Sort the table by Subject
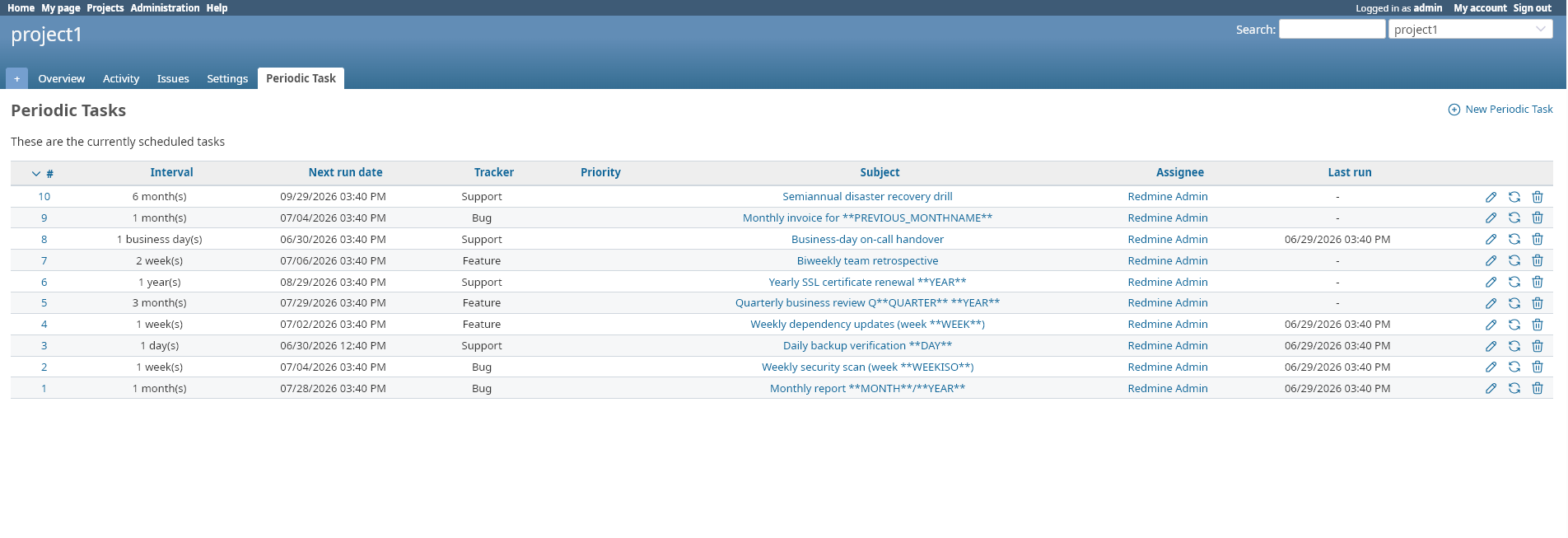 tap(880, 172)
